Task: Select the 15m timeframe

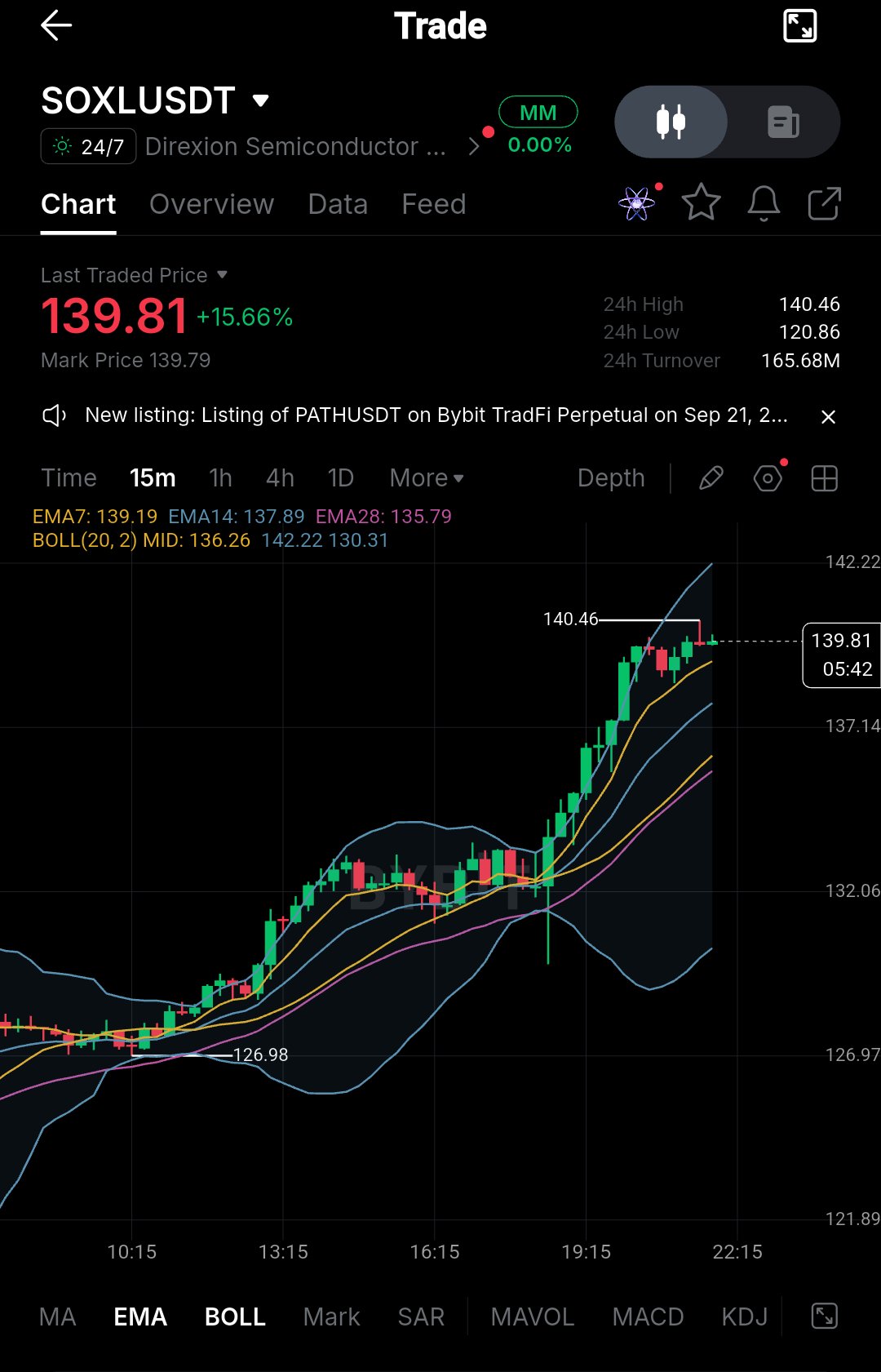Action: [x=153, y=477]
